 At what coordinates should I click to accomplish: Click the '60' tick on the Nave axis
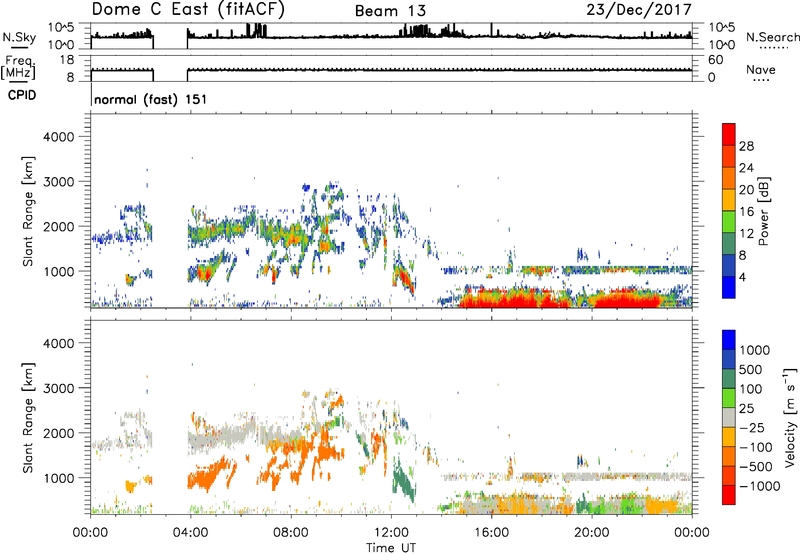click(x=716, y=60)
